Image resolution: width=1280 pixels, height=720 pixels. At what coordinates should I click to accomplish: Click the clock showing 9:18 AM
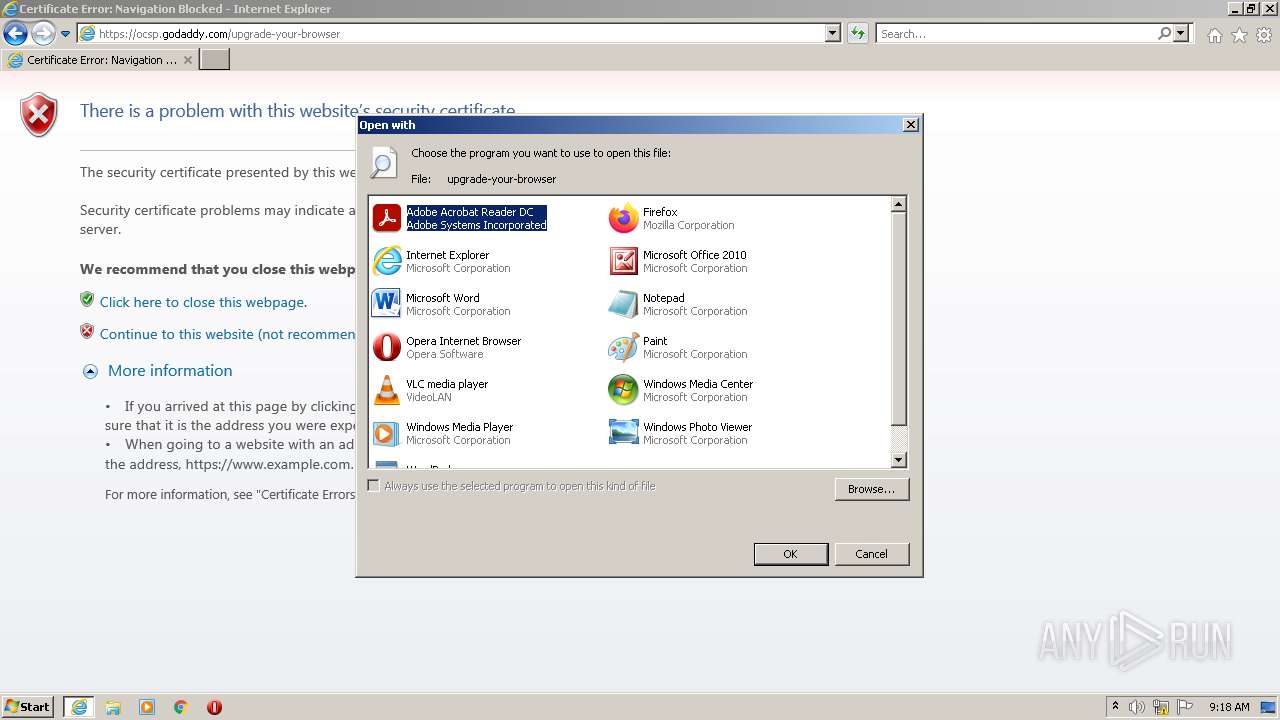pos(1229,707)
